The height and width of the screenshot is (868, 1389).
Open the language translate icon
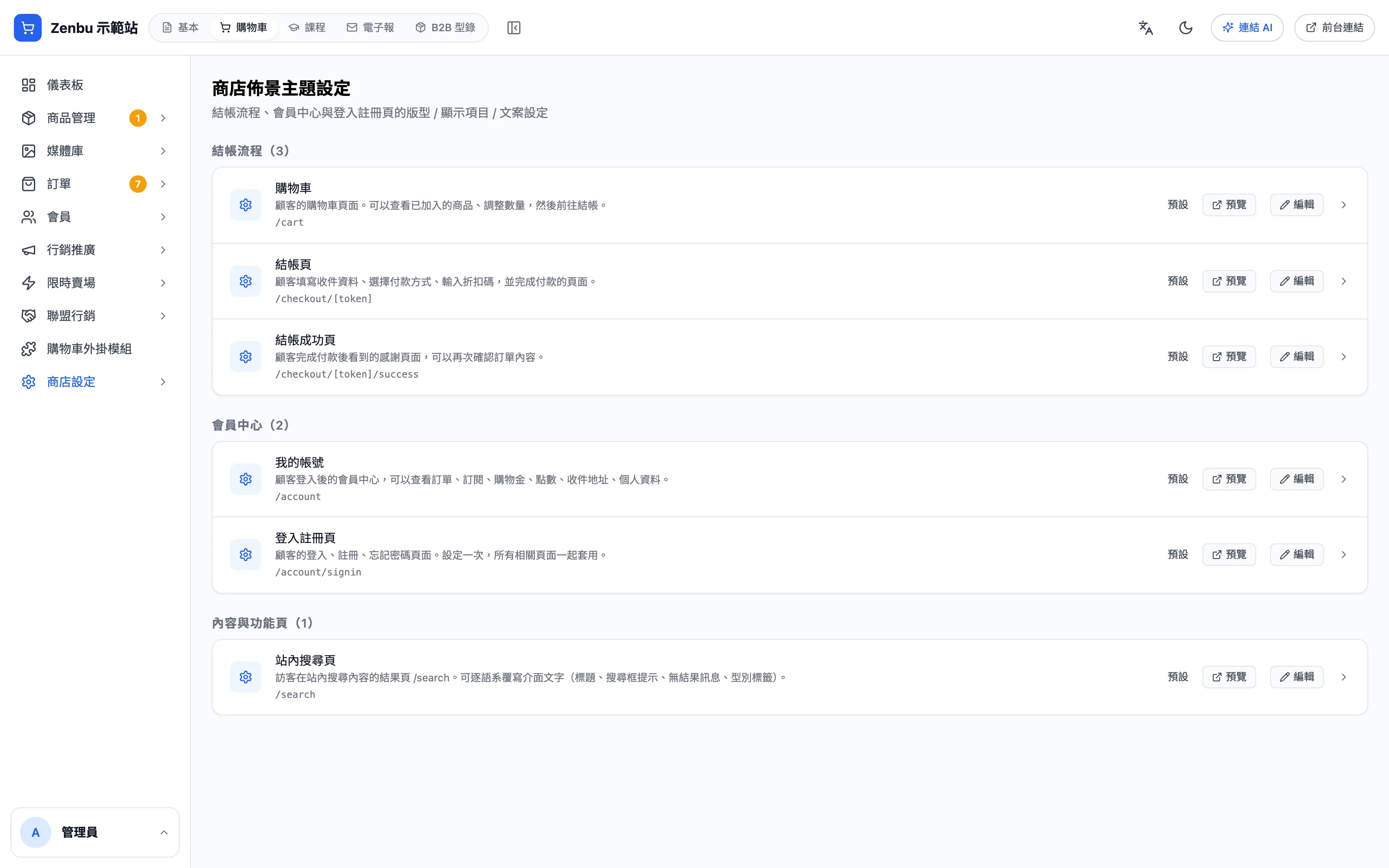[1145, 27]
